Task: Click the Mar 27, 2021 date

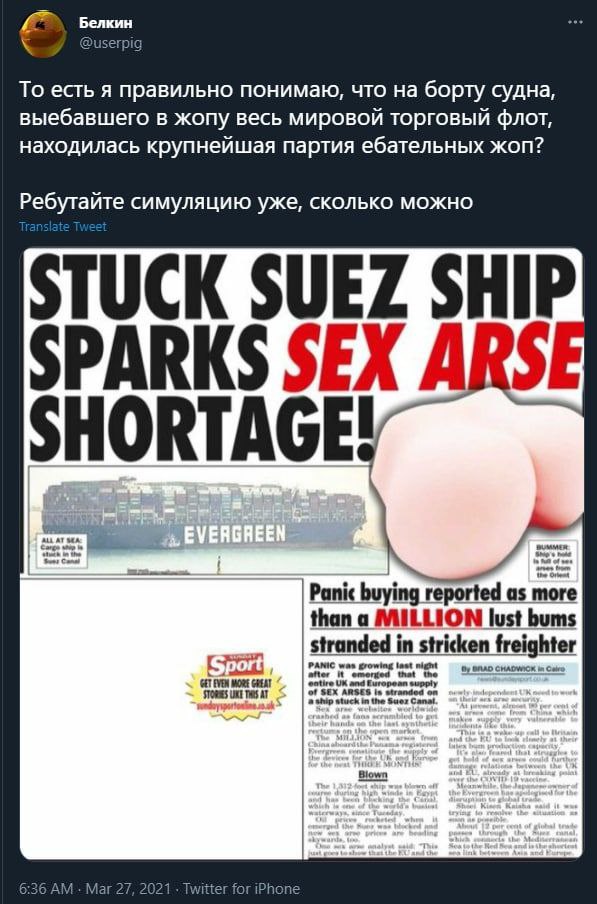Action: 128,888
